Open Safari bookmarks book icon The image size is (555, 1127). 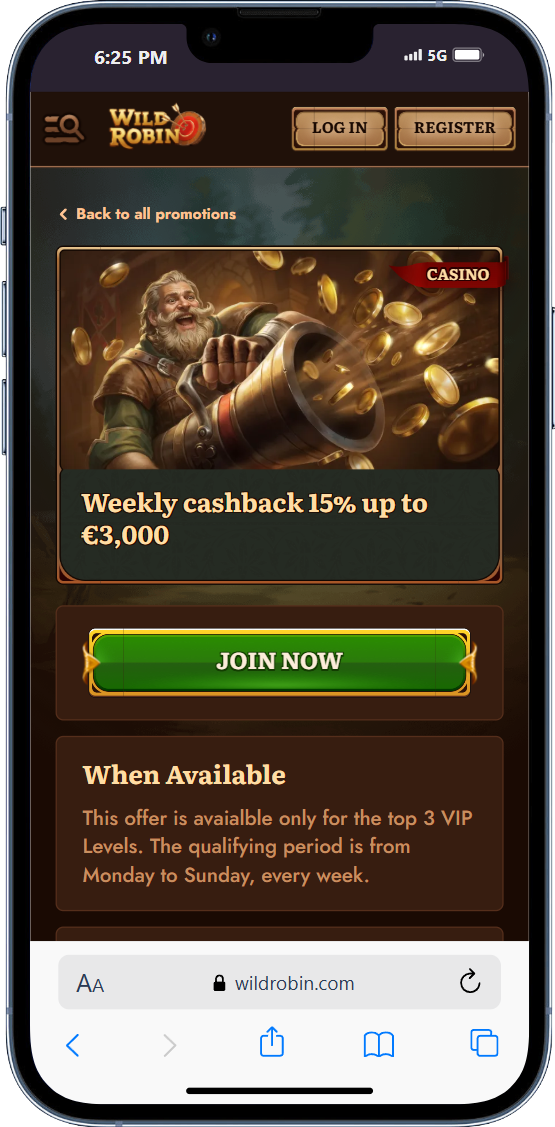point(379,1044)
